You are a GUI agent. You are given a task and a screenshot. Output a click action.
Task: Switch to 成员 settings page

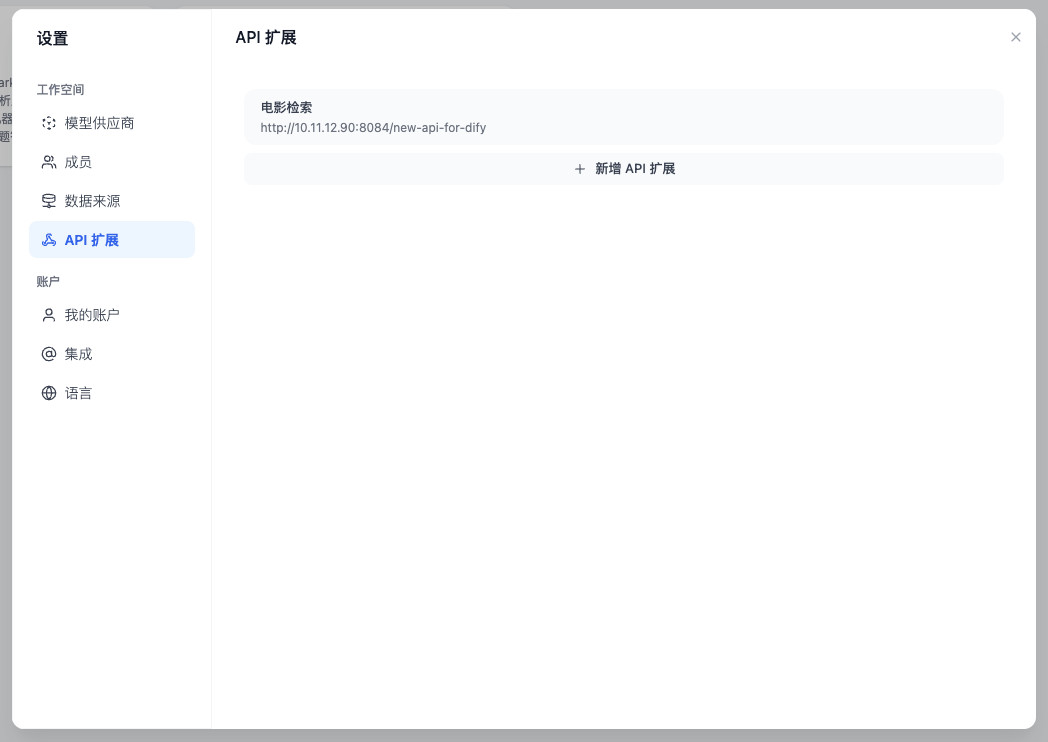pyautogui.click(x=78, y=162)
